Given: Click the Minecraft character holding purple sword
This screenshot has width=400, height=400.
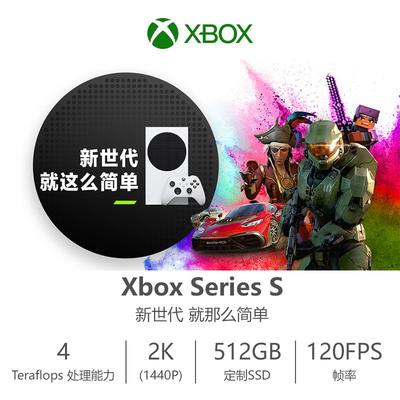Looking at the screenshot, I should (x=352, y=115).
